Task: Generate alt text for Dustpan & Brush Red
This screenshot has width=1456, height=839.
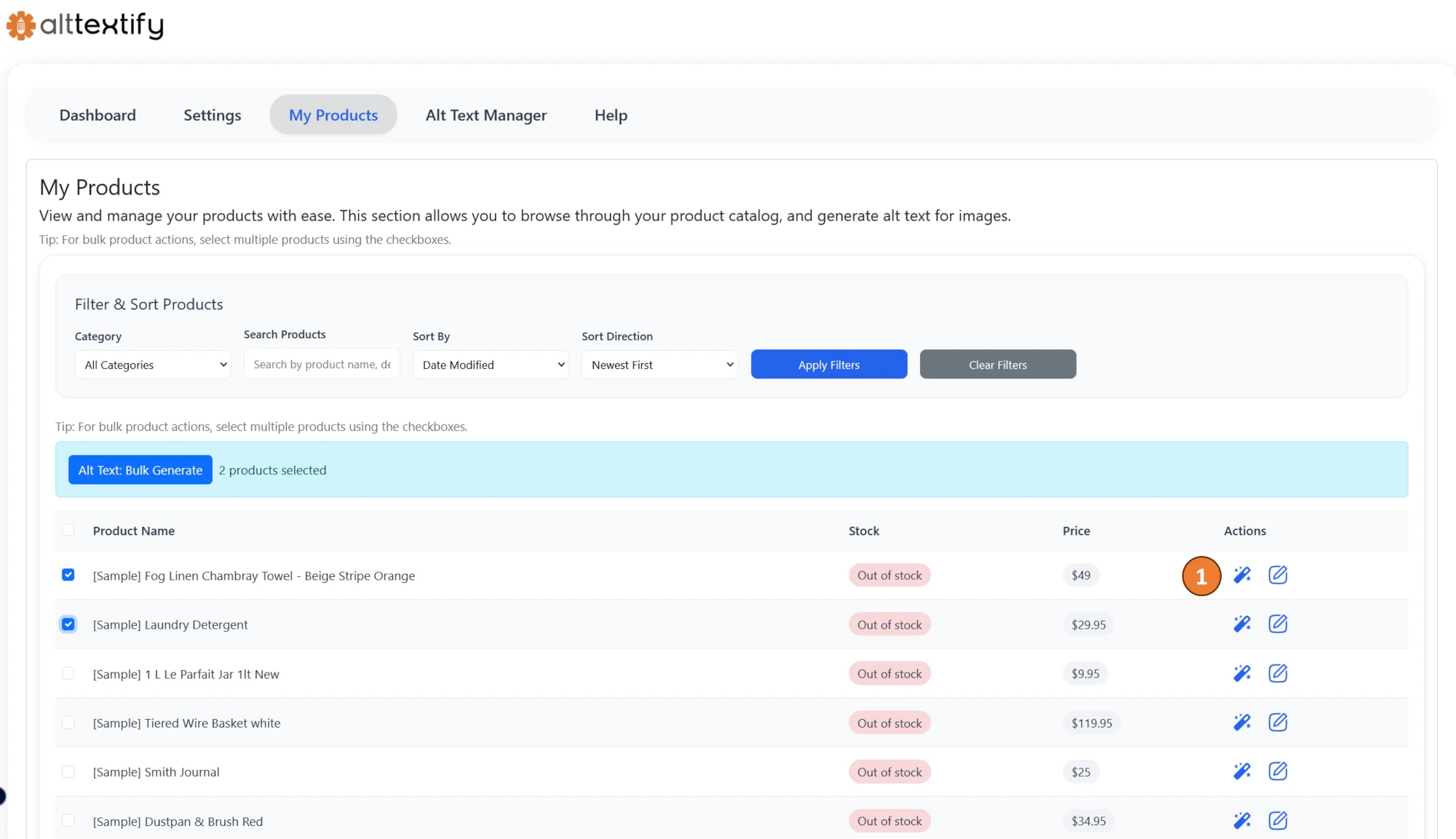Action: pos(1242,820)
